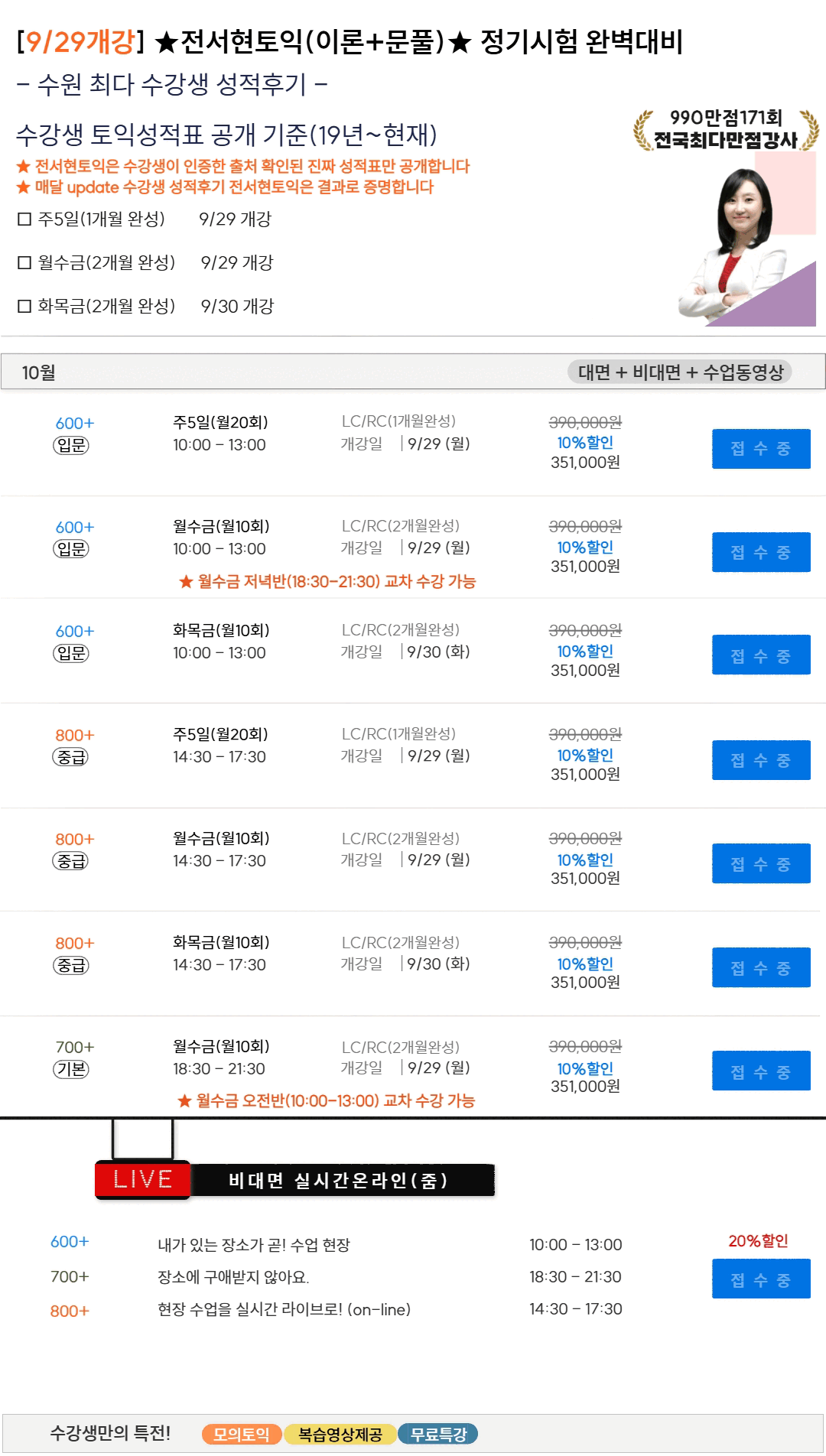The image size is (826, 1456).
Task: Click 접수중 button for live online class
Action: pos(760,1279)
